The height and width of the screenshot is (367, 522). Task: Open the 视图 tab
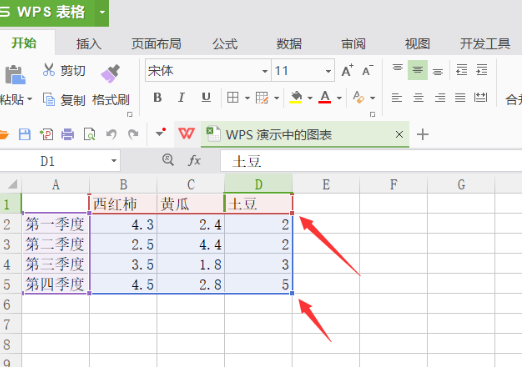click(417, 44)
